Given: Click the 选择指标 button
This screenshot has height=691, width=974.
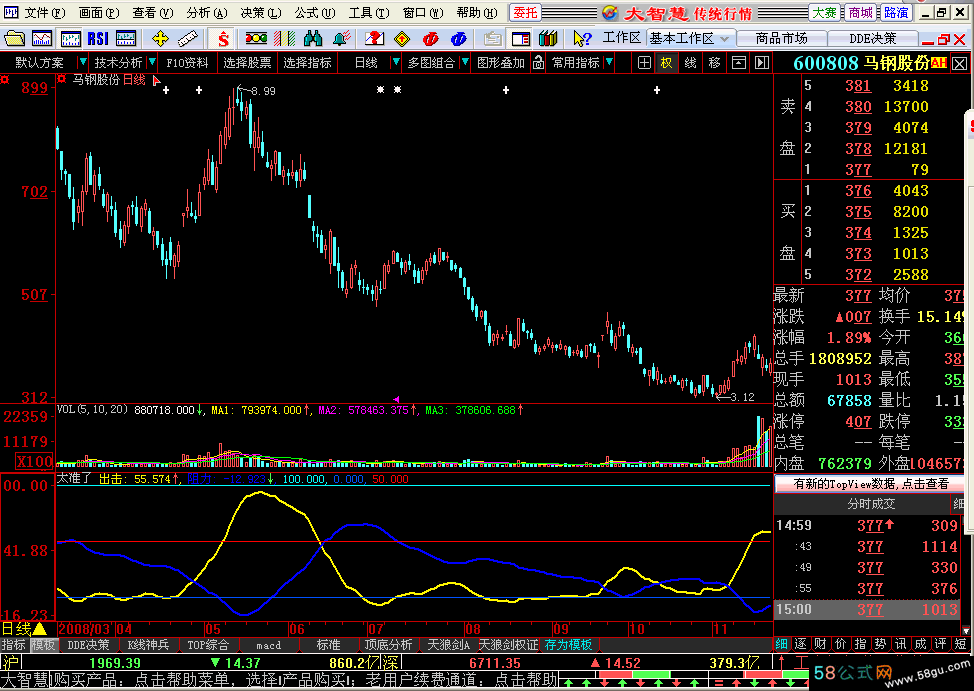Looking at the screenshot, I should 307,63.
